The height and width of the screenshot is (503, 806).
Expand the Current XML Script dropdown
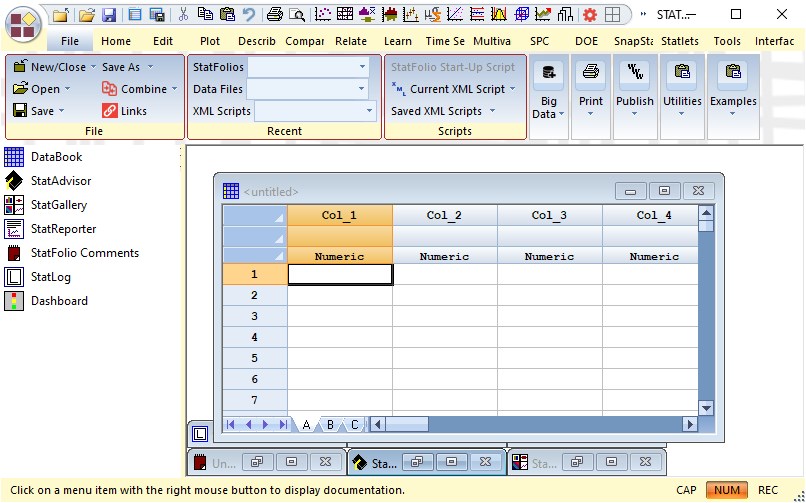tap(512, 89)
